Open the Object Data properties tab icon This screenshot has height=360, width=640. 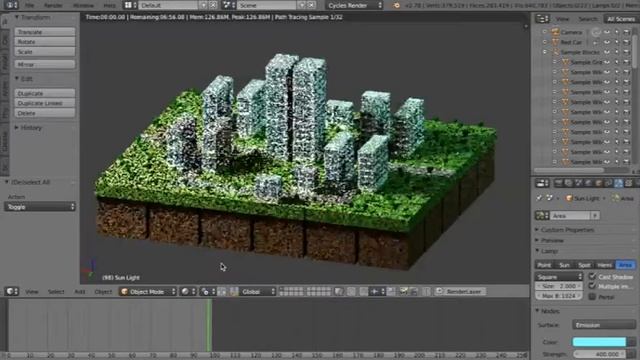click(x=619, y=183)
